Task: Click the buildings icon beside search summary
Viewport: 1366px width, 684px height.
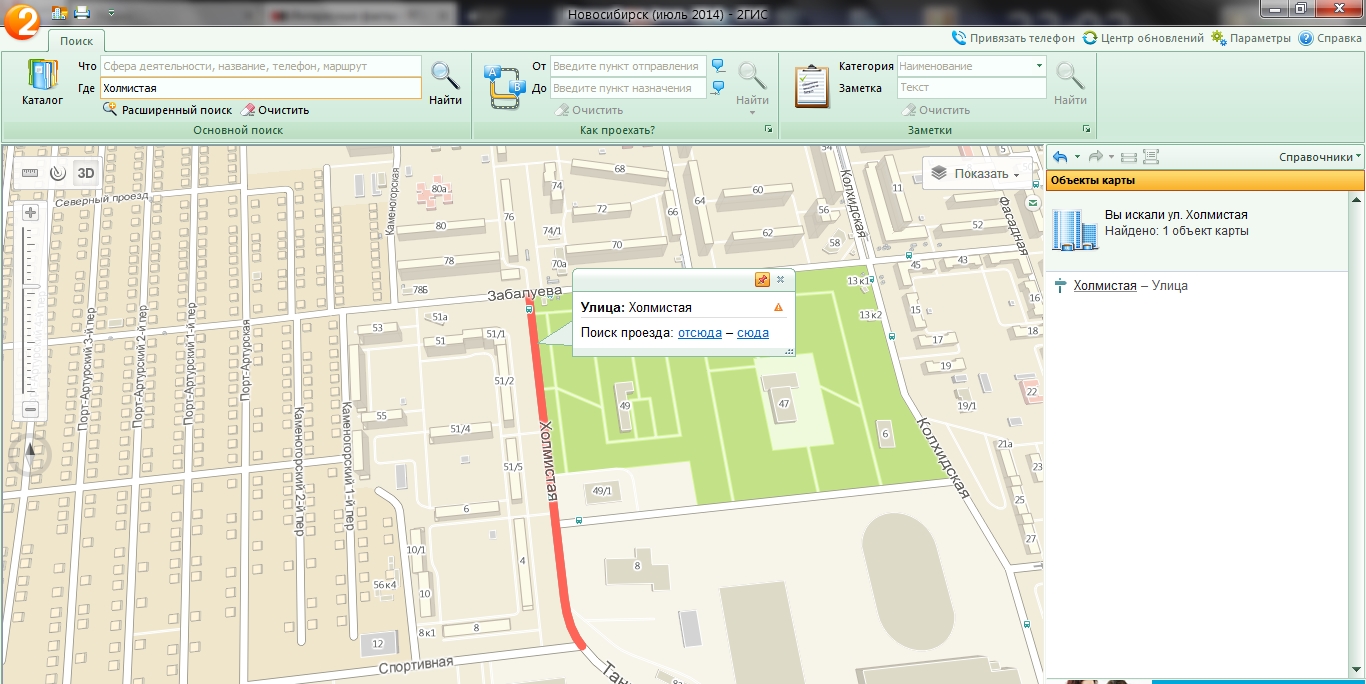Action: [1075, 230]
